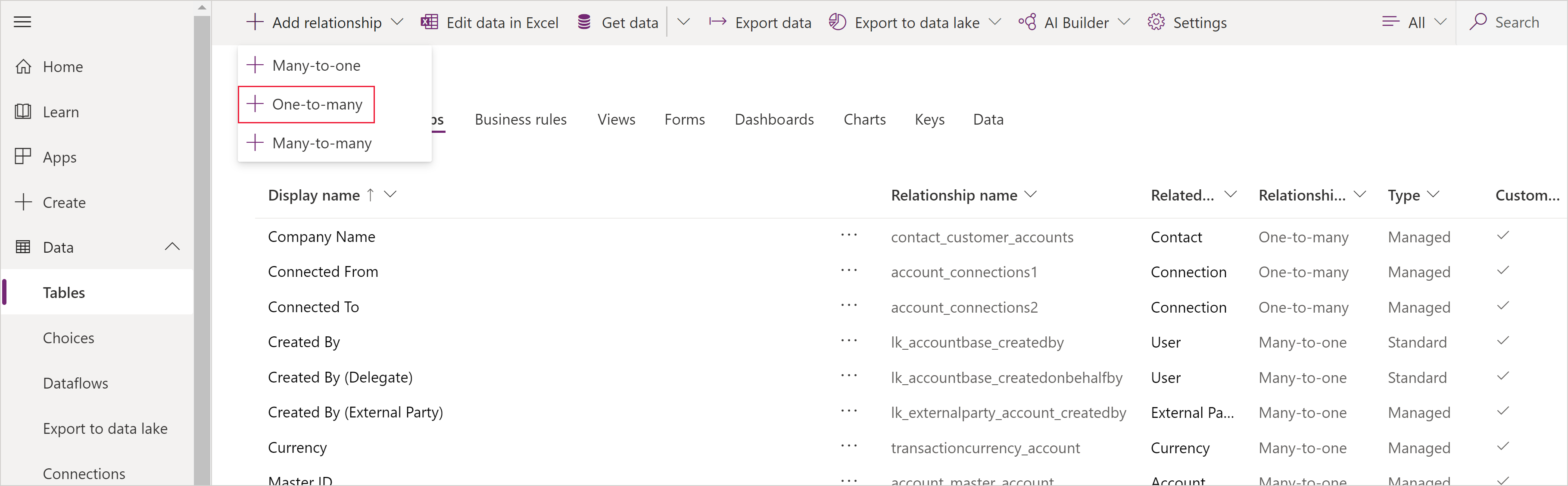The width and height of the screenshot is (1568, 486).
Task: Switch to the Charts tab
Action: pyautogui.click(x=863, y=118)
